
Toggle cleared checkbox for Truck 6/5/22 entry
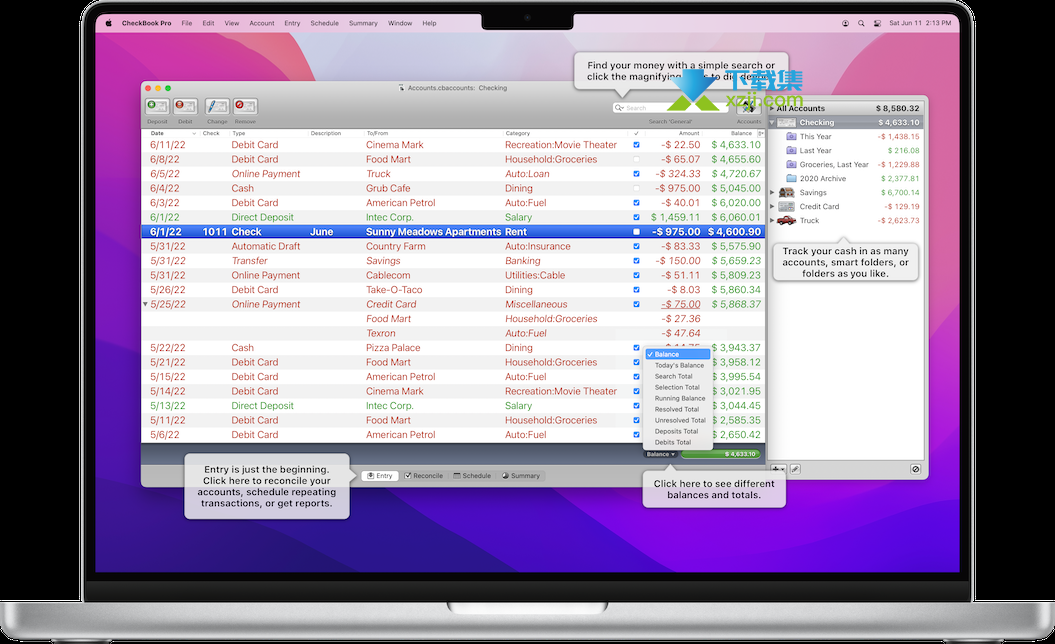coord(636,174)
